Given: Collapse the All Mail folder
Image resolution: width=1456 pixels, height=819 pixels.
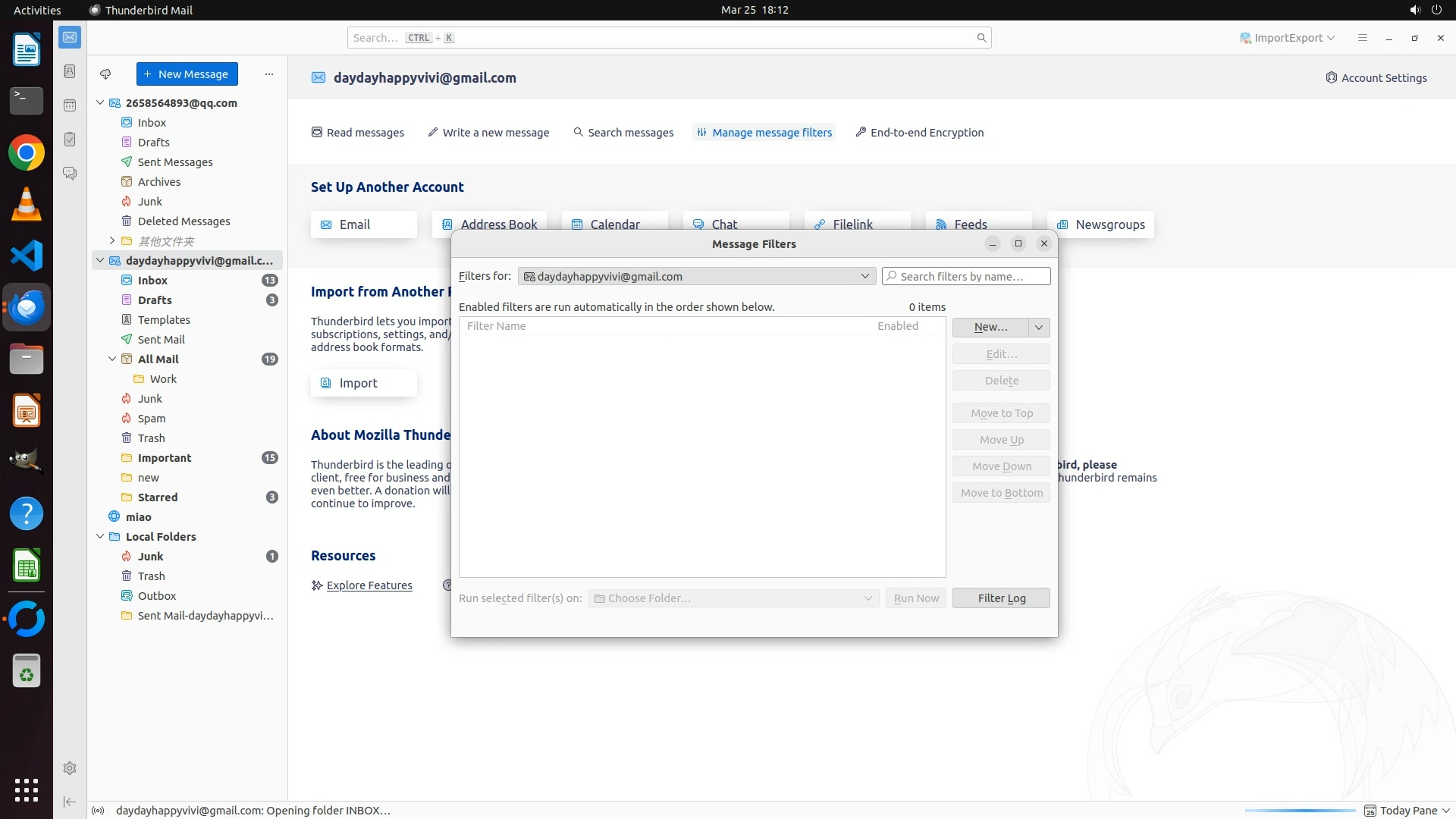Looking at the screenshot, I should 112,359.
